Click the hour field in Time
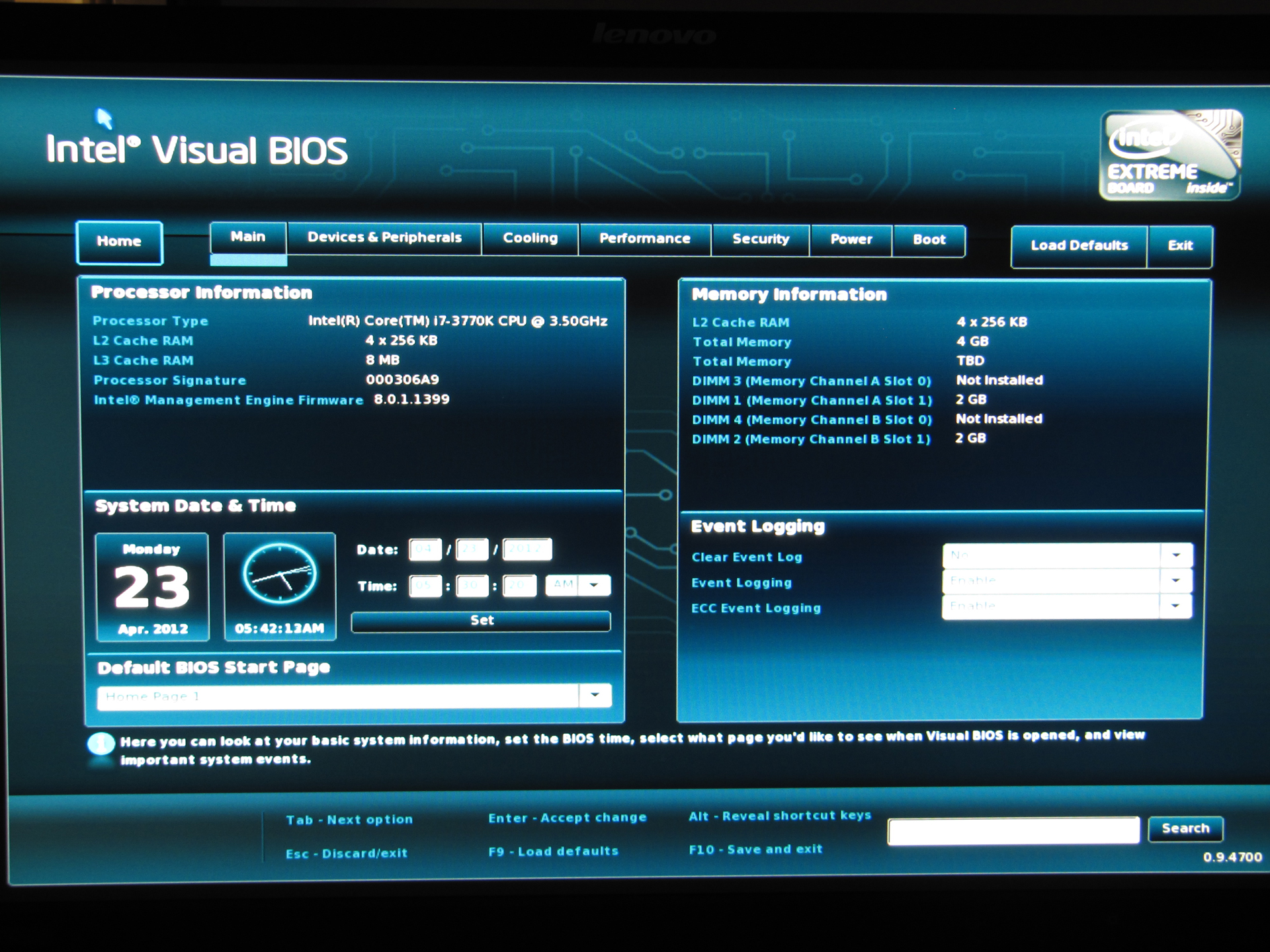 (425, 586)
